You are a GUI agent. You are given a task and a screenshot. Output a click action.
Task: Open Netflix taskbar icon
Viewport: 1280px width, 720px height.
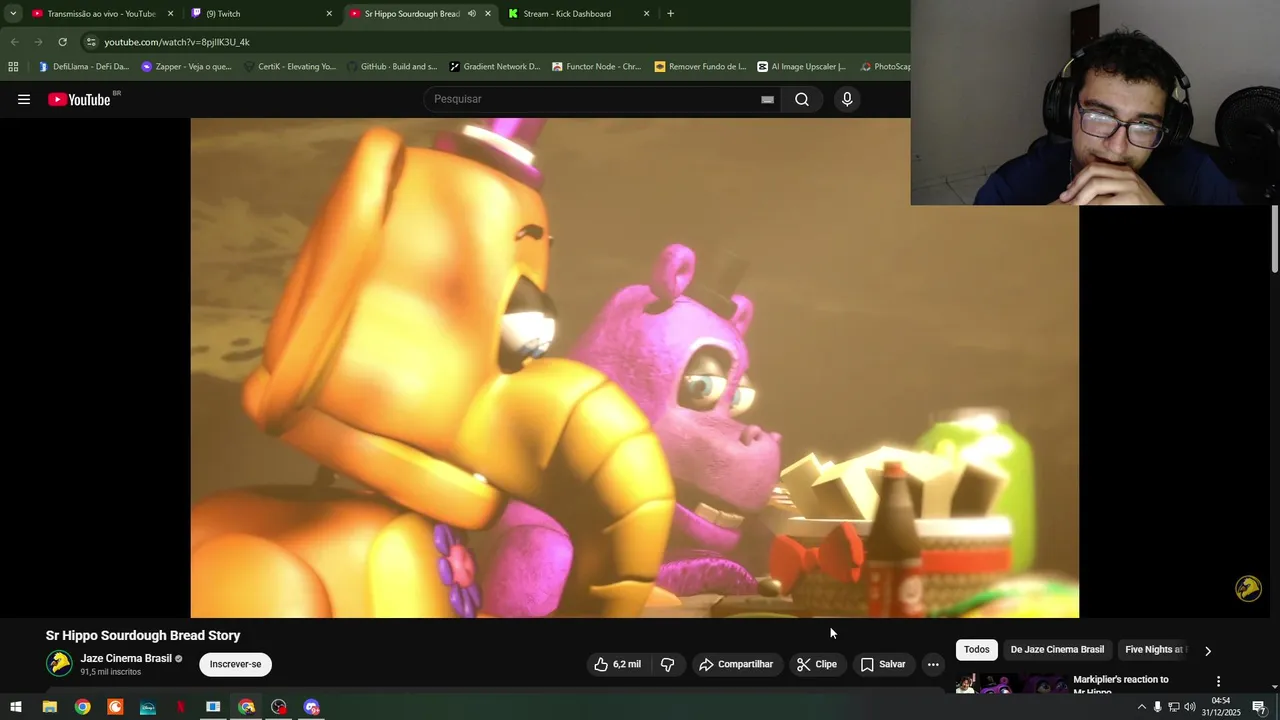[181, 707]
